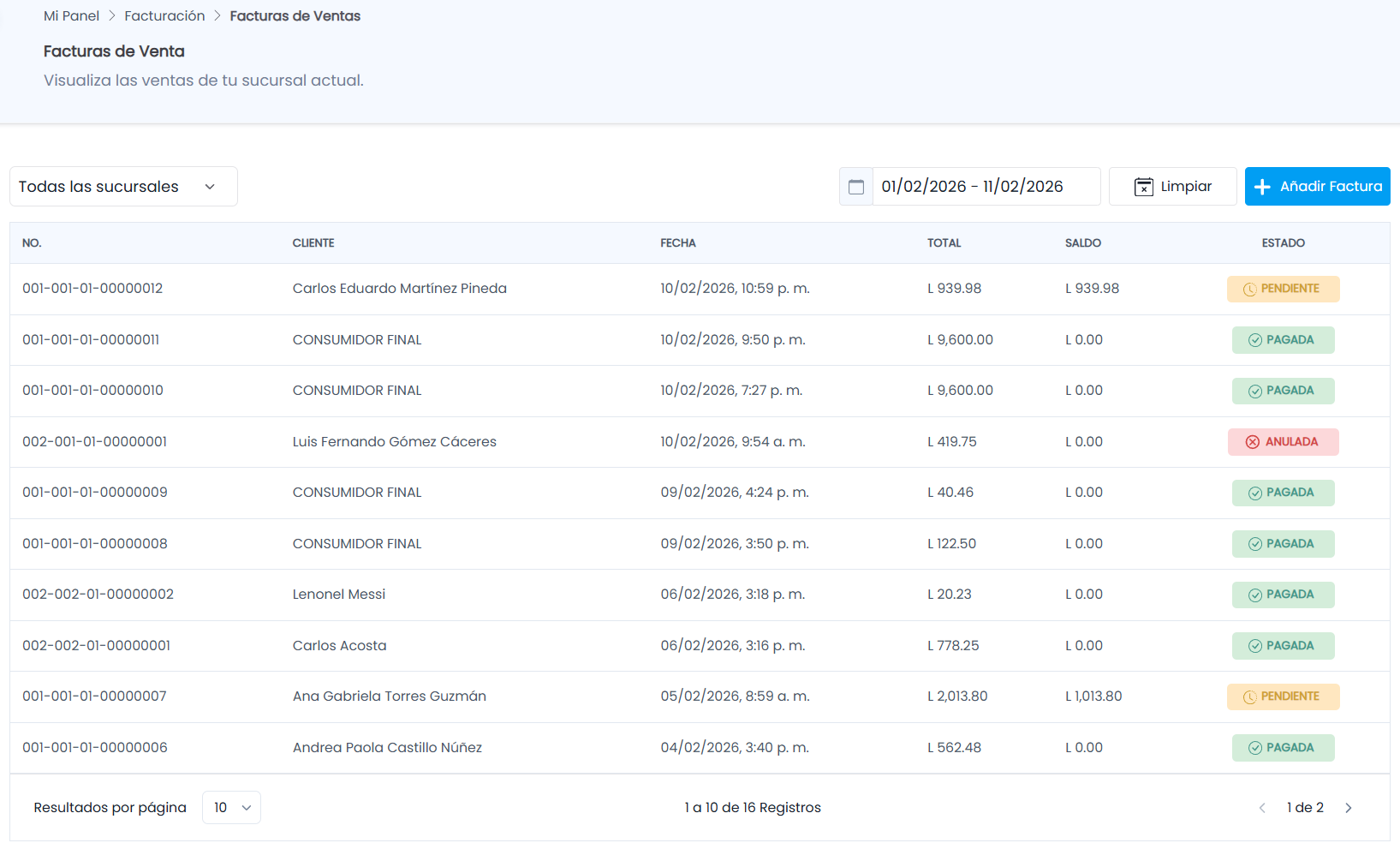
Task: Click Facturas de Ventas breadcrumb
Action: pyautogui.click(x=295, y=16)
